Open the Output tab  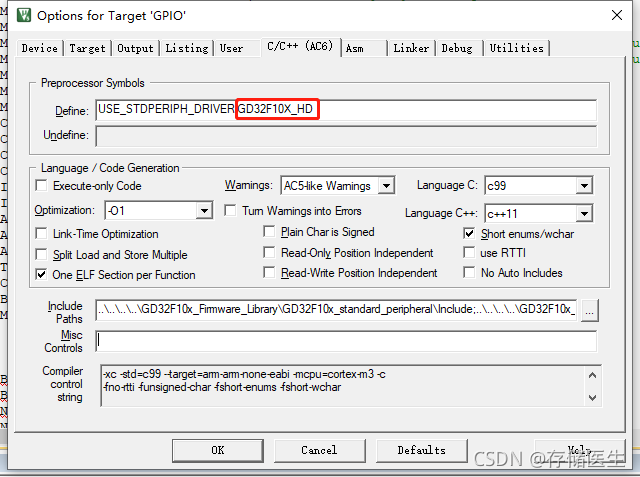[x=135, y=48]
